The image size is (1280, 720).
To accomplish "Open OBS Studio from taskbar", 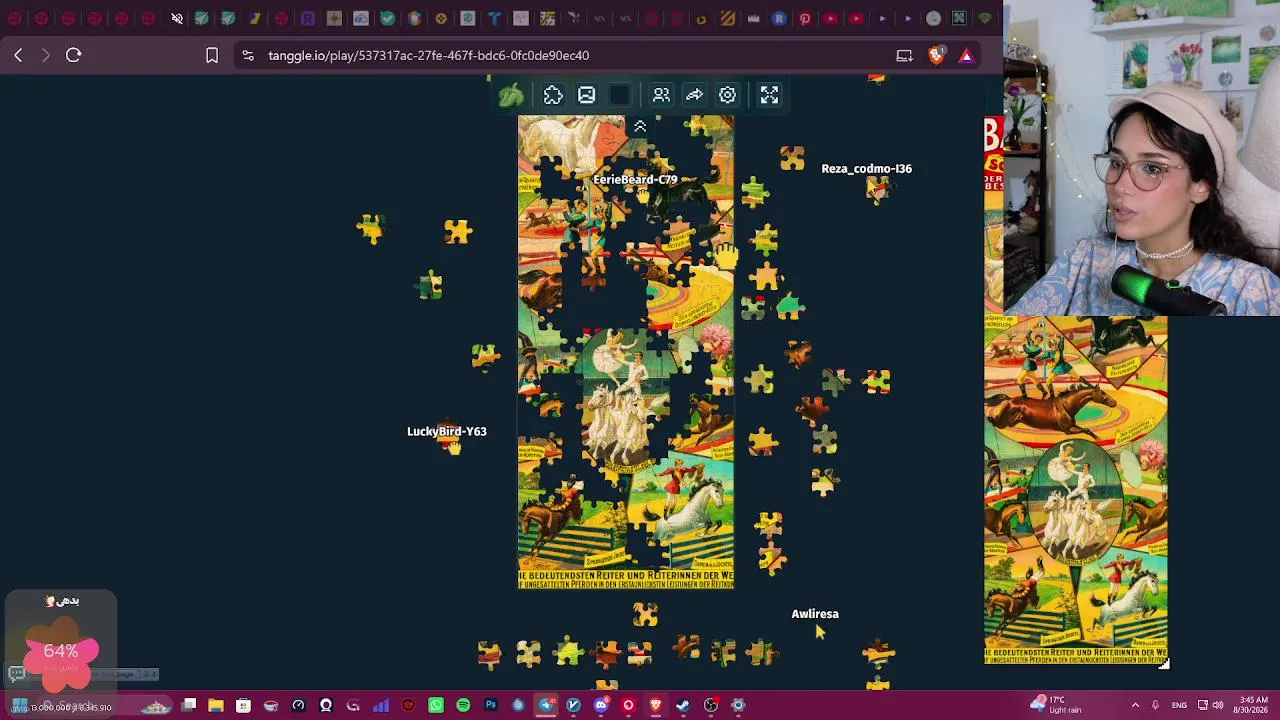I will (711, 705).
